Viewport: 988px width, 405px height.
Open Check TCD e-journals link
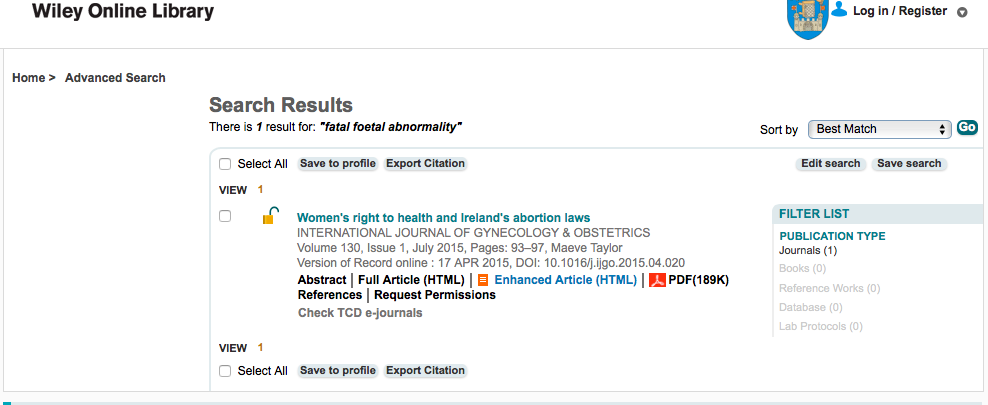360,313
